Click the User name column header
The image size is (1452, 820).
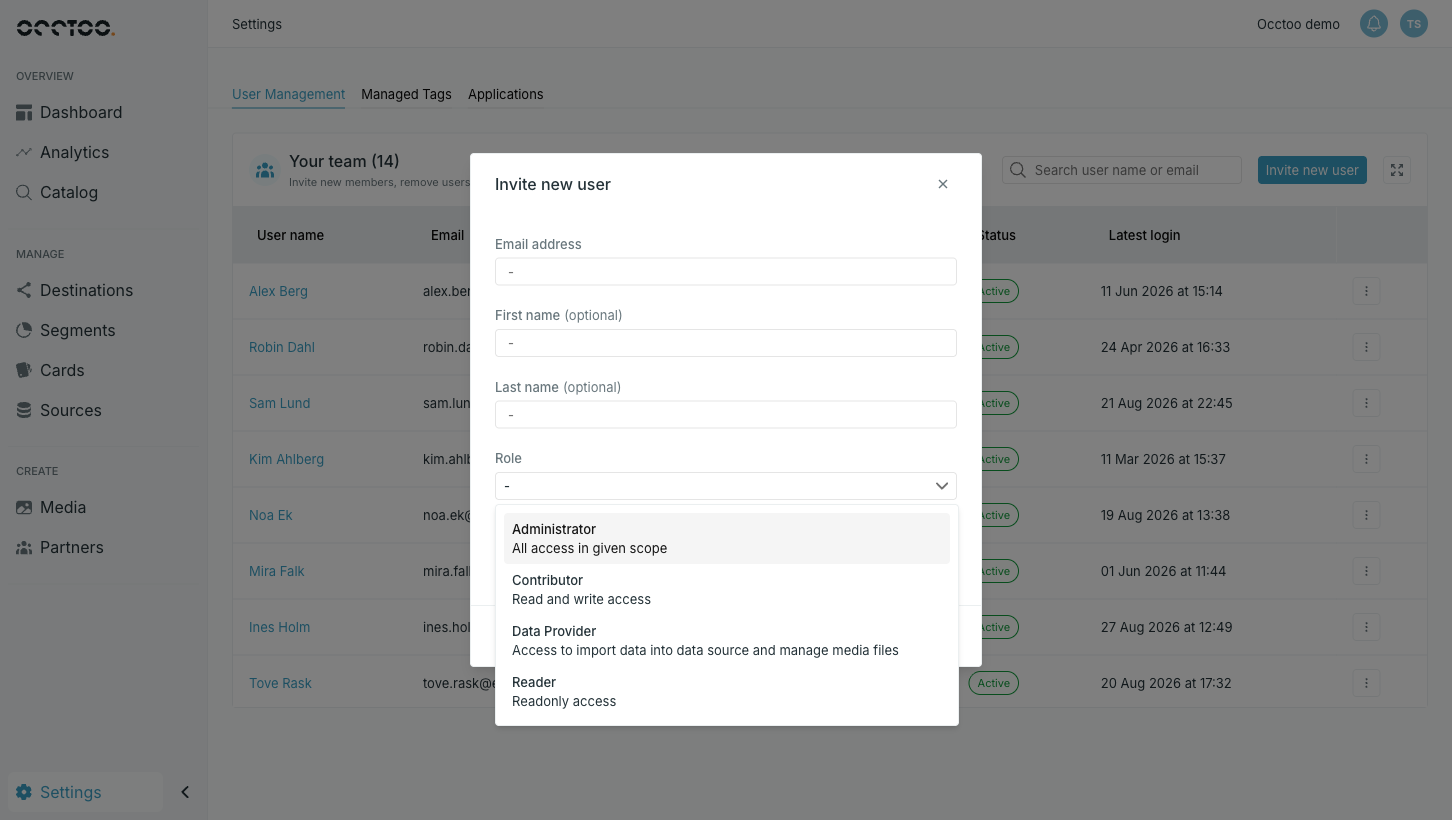290,235
